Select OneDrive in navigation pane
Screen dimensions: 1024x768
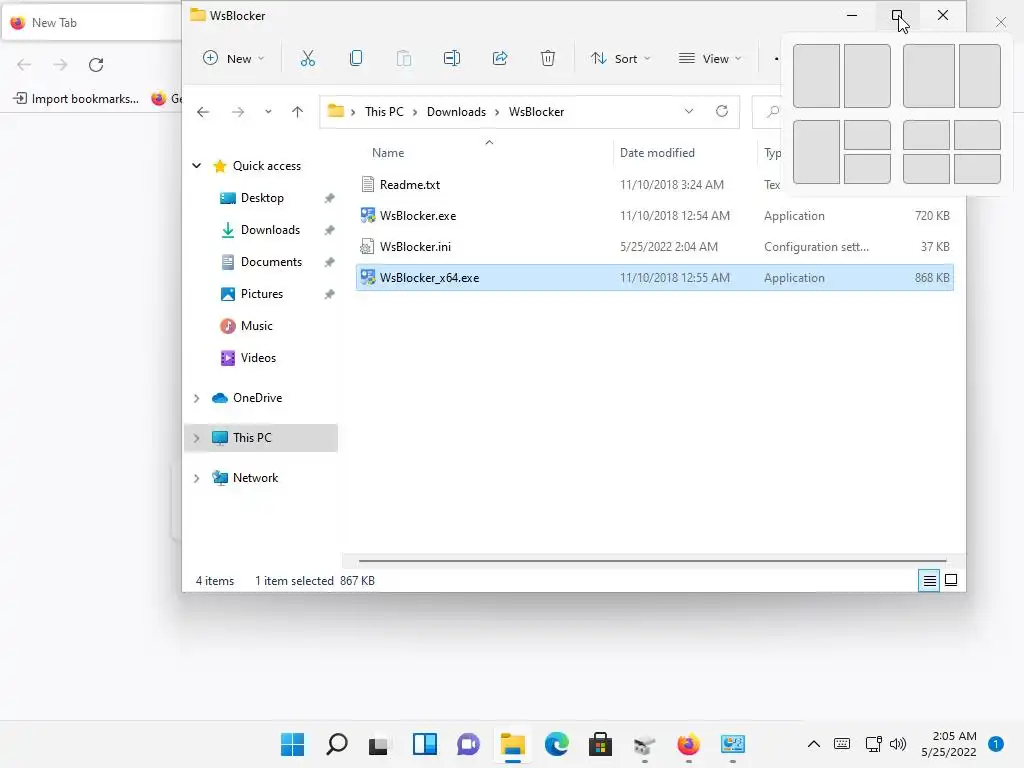[x=257, y=398]
